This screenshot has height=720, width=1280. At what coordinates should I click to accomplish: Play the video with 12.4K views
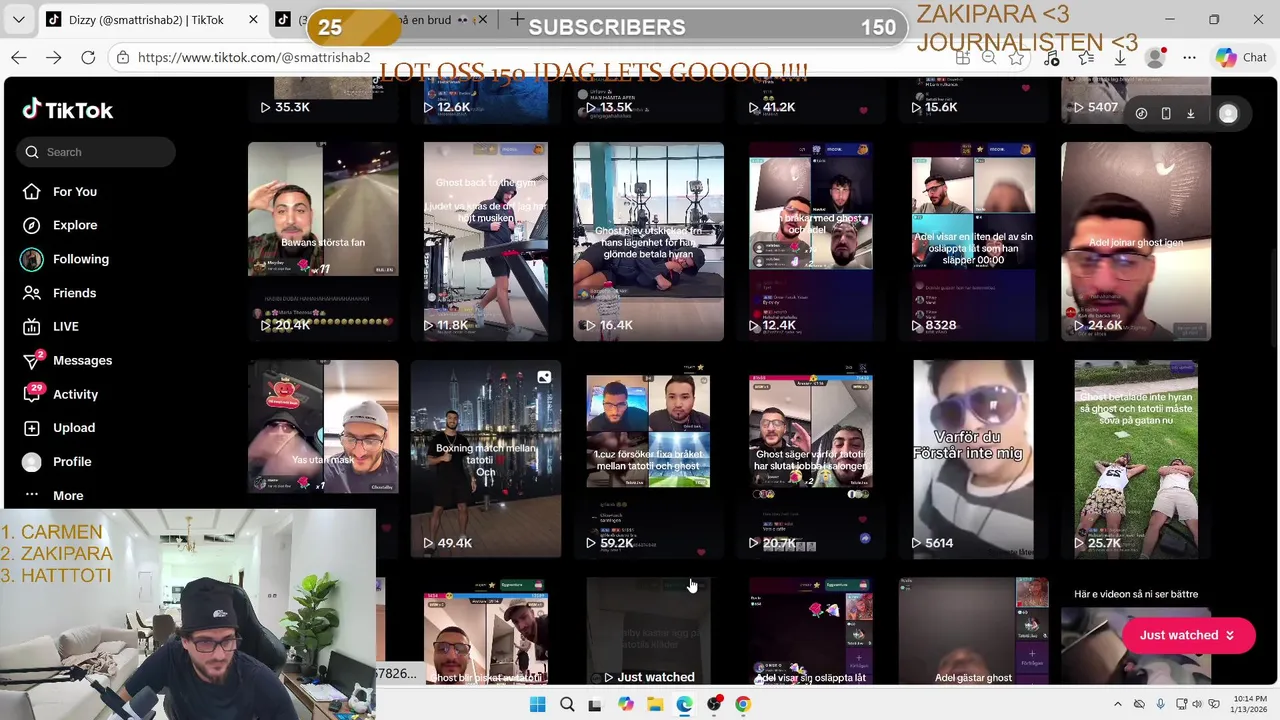(x=810, y=242)
